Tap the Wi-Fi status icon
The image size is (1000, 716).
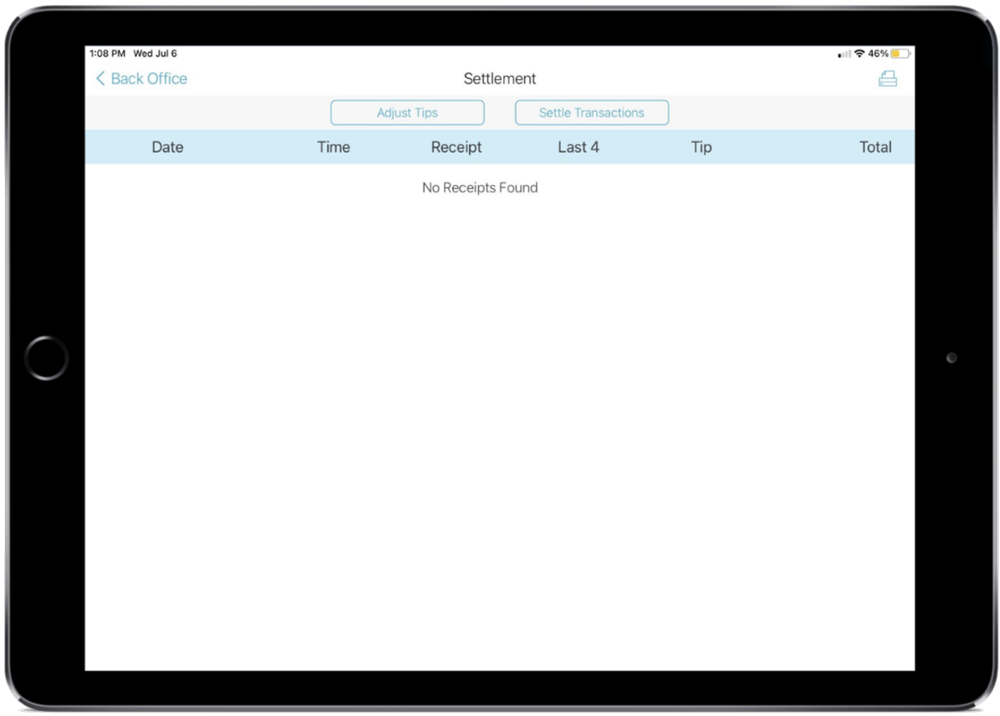point(859,54)
